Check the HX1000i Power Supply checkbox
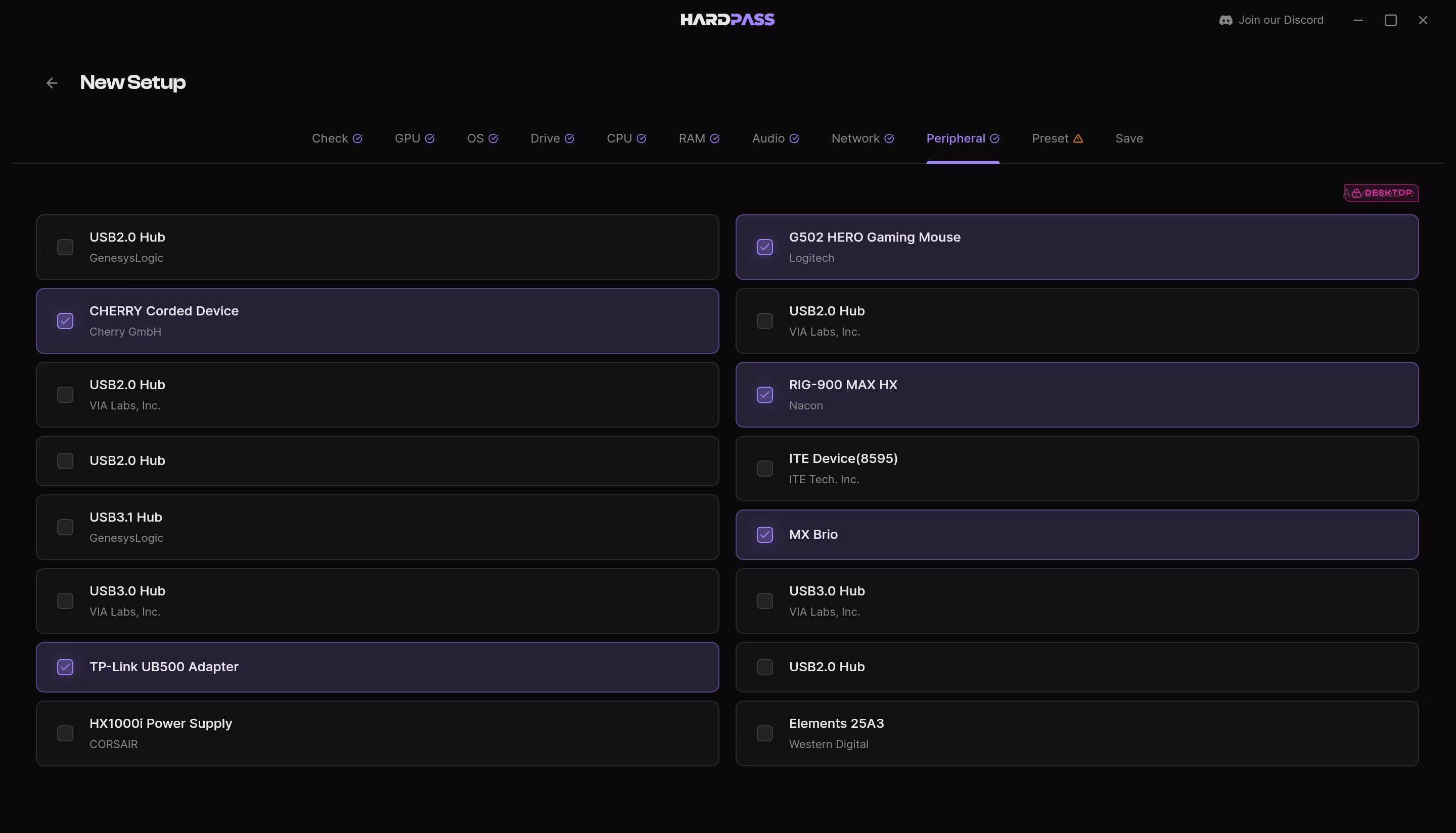 pos(65,733)
